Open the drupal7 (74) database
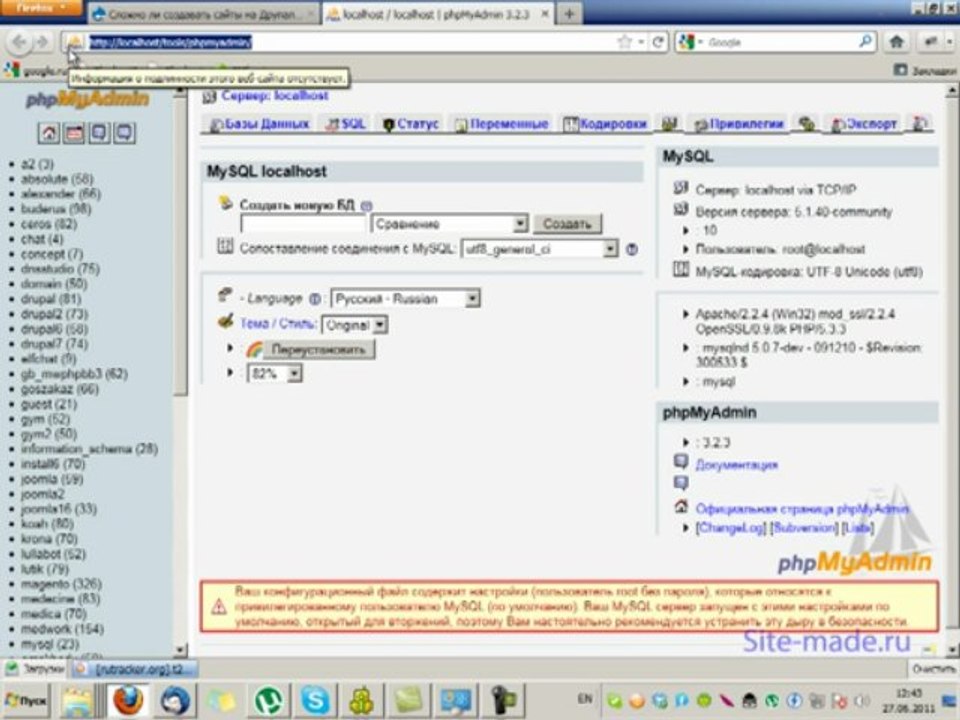Image resolution: width=960 pixels, height=720 pixels. tap(54, 344)
